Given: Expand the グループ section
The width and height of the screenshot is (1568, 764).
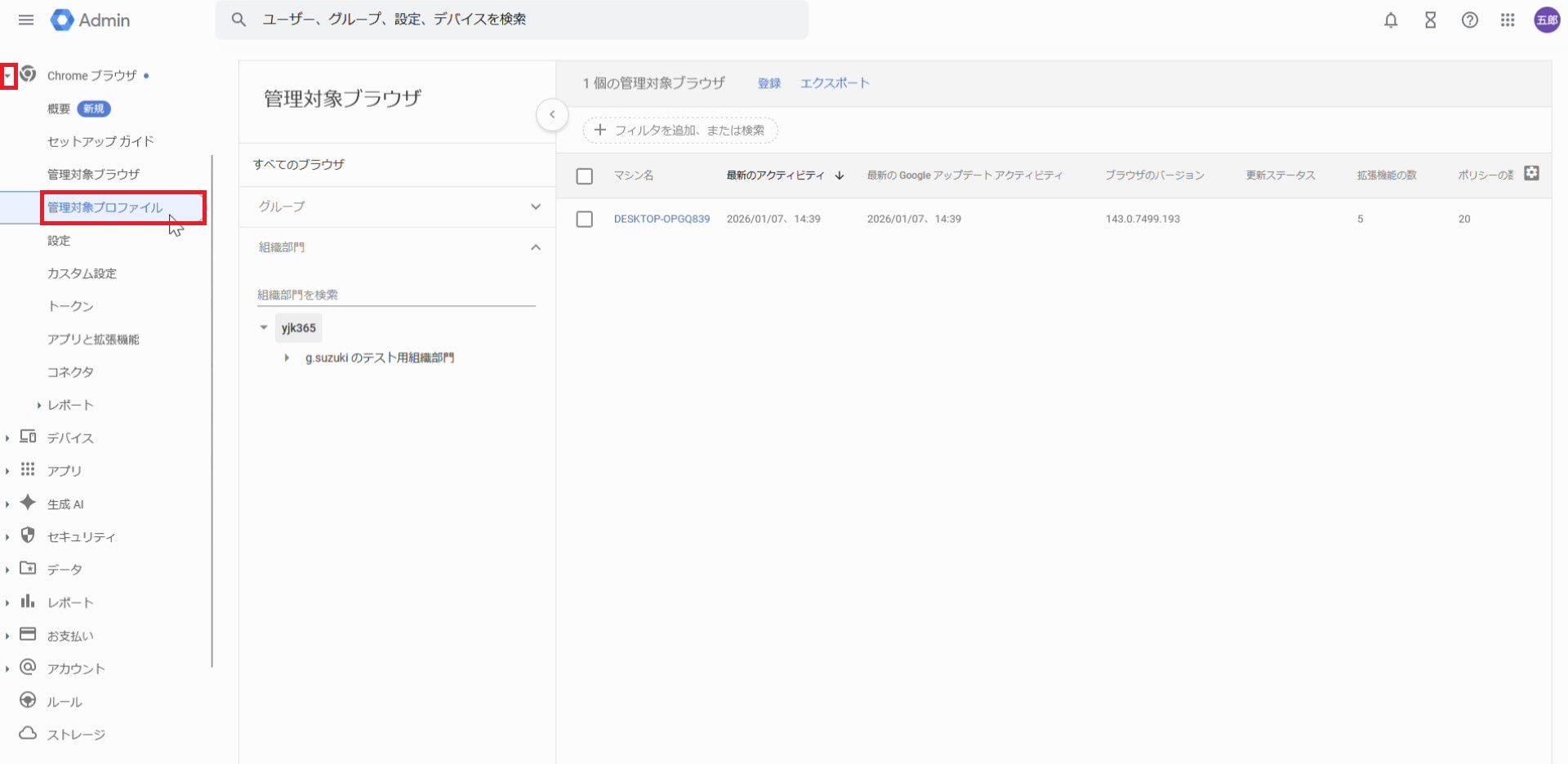Looking at the screenshot, I should 535,207.
